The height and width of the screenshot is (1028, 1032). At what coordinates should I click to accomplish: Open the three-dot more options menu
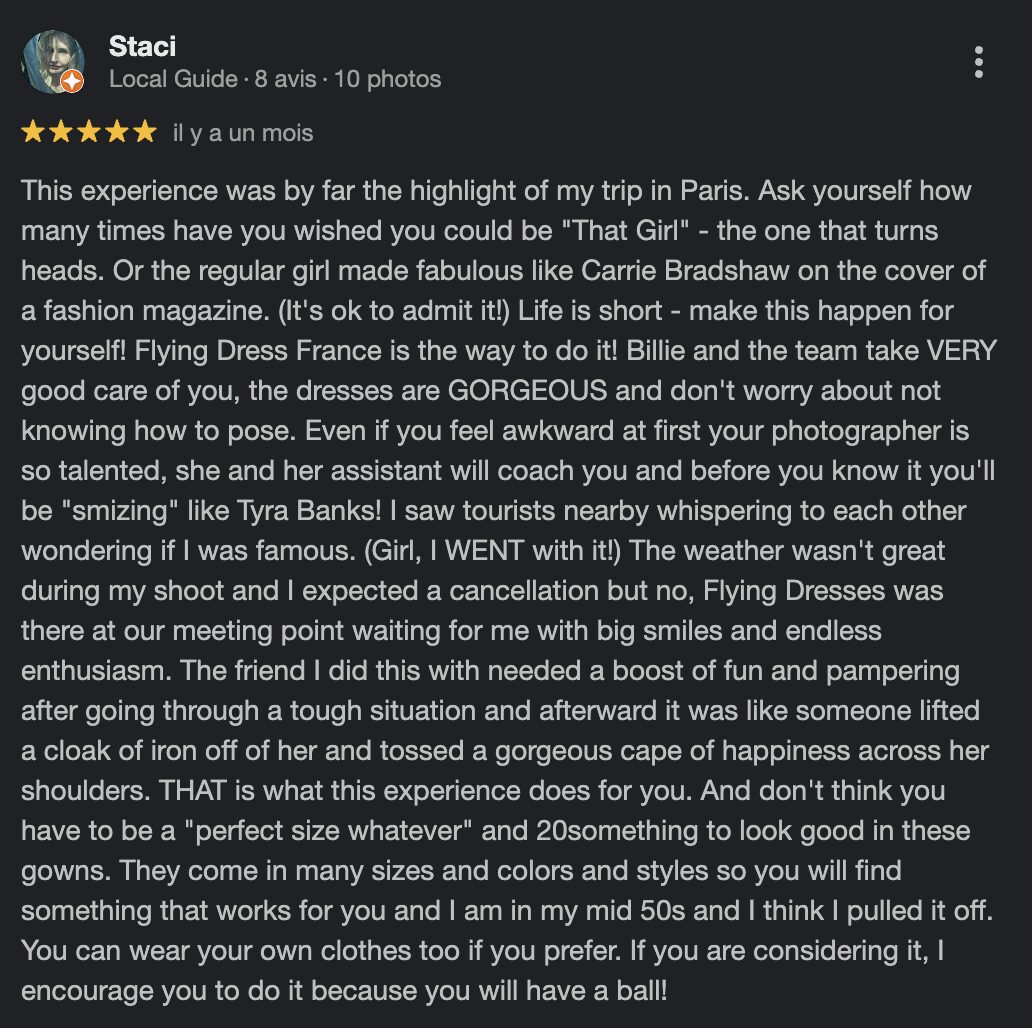(x=978, y=62)
